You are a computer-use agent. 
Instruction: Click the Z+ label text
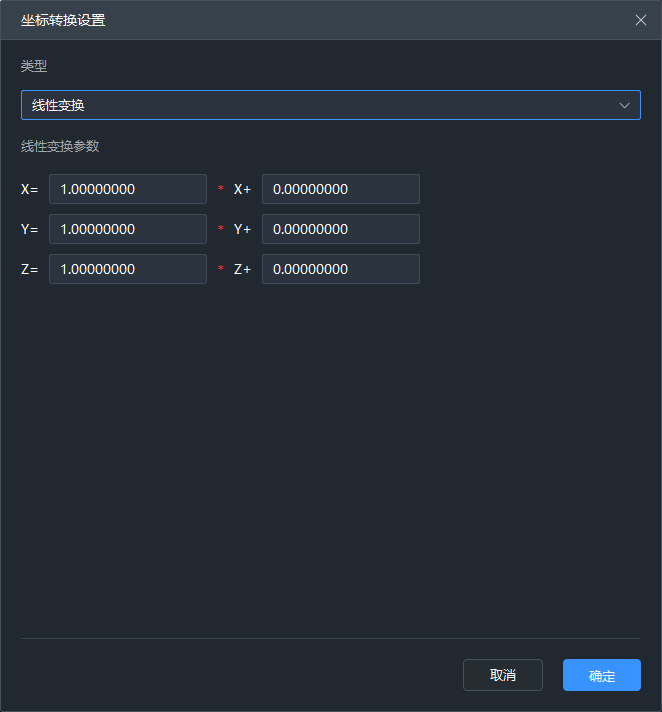point(242,269)
